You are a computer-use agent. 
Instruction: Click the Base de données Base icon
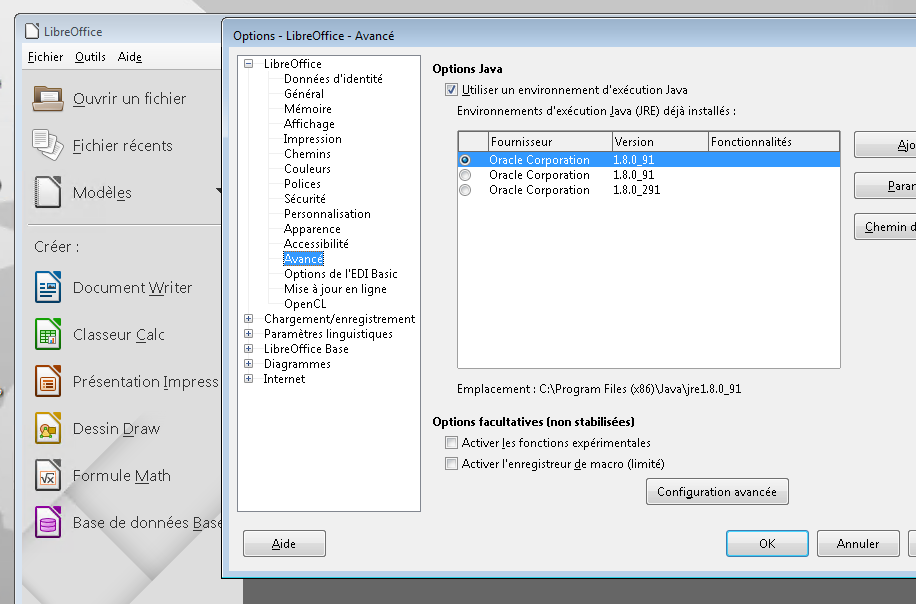coord(47,522)
